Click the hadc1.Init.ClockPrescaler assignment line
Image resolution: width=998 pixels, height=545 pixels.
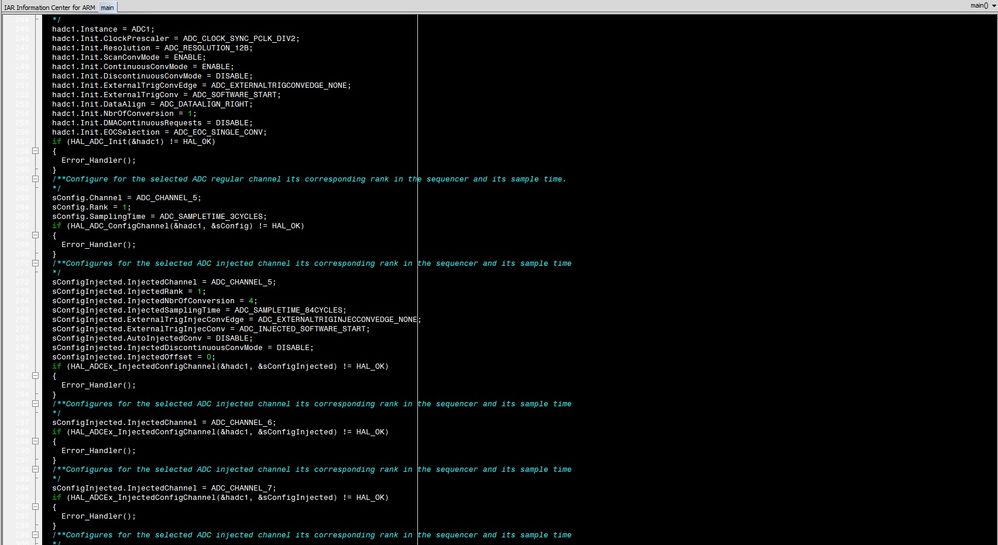pos(176,38)
